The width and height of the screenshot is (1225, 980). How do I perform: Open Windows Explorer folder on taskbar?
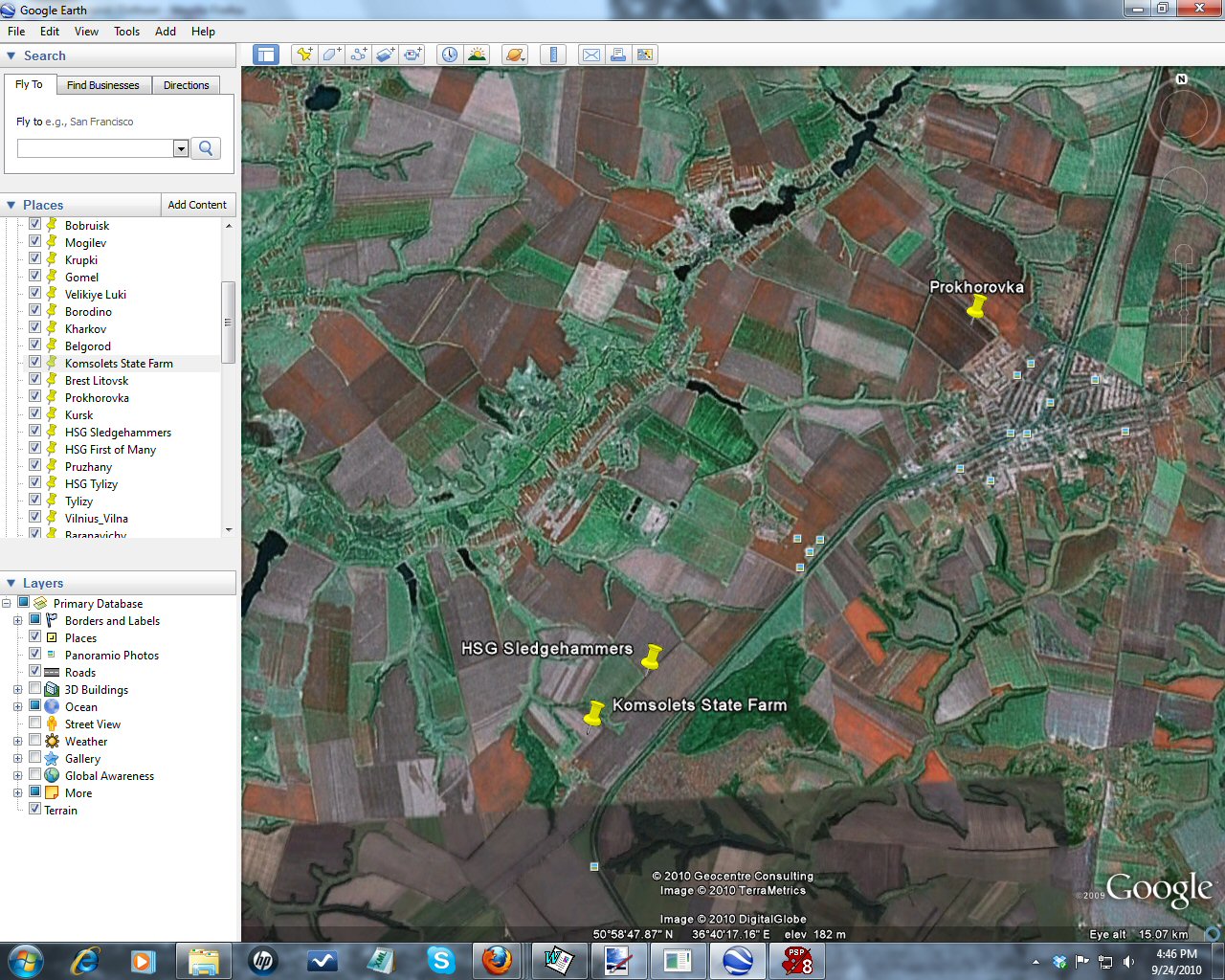click(x=204, y=960)
